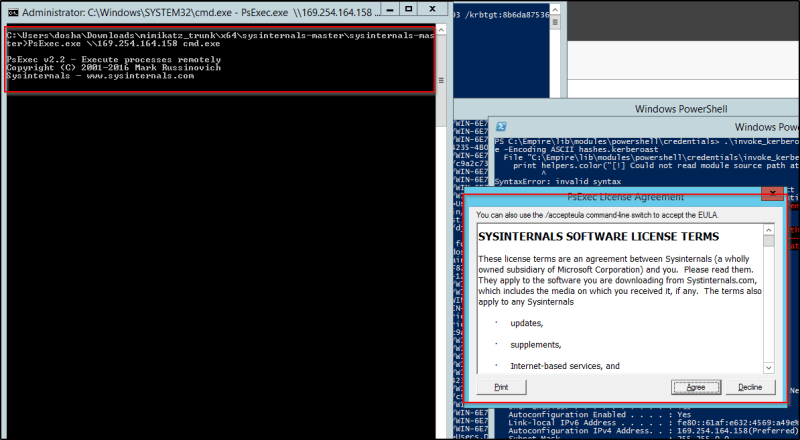Click the scroll up arrow beside the krbtgt console

point(555,9)
